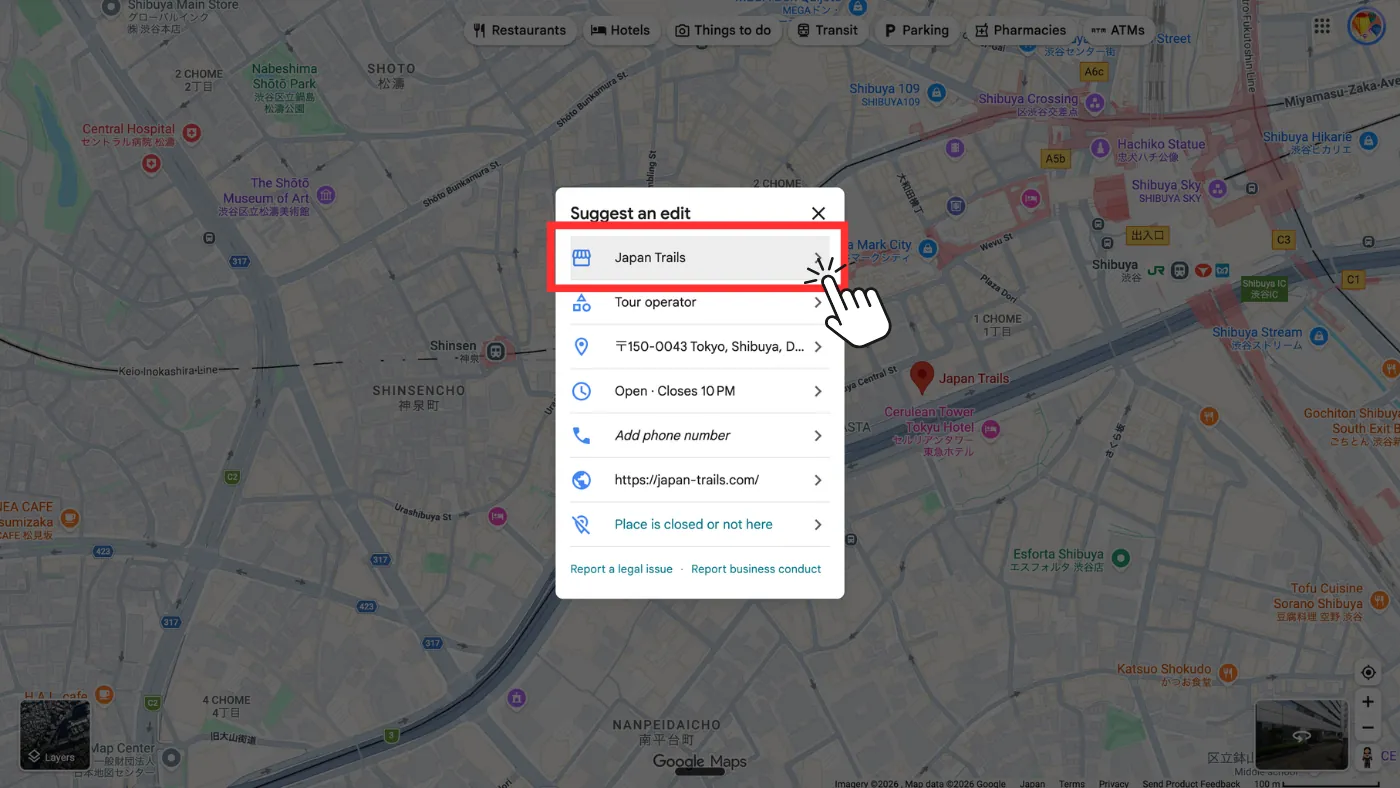Click the category shapes icon beside Tour operator
Viewport: 1400px width, 788px height.
point(581,302)
